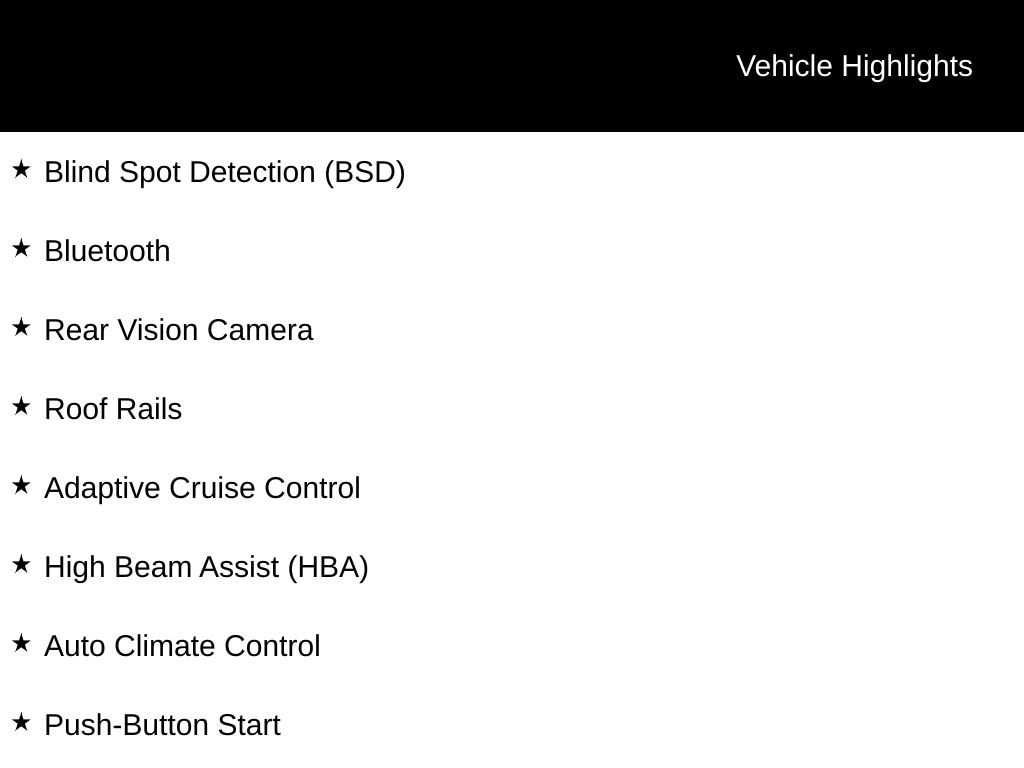
Task: Click the '(BSD)' abbreviation text
Action: (365, 172)
